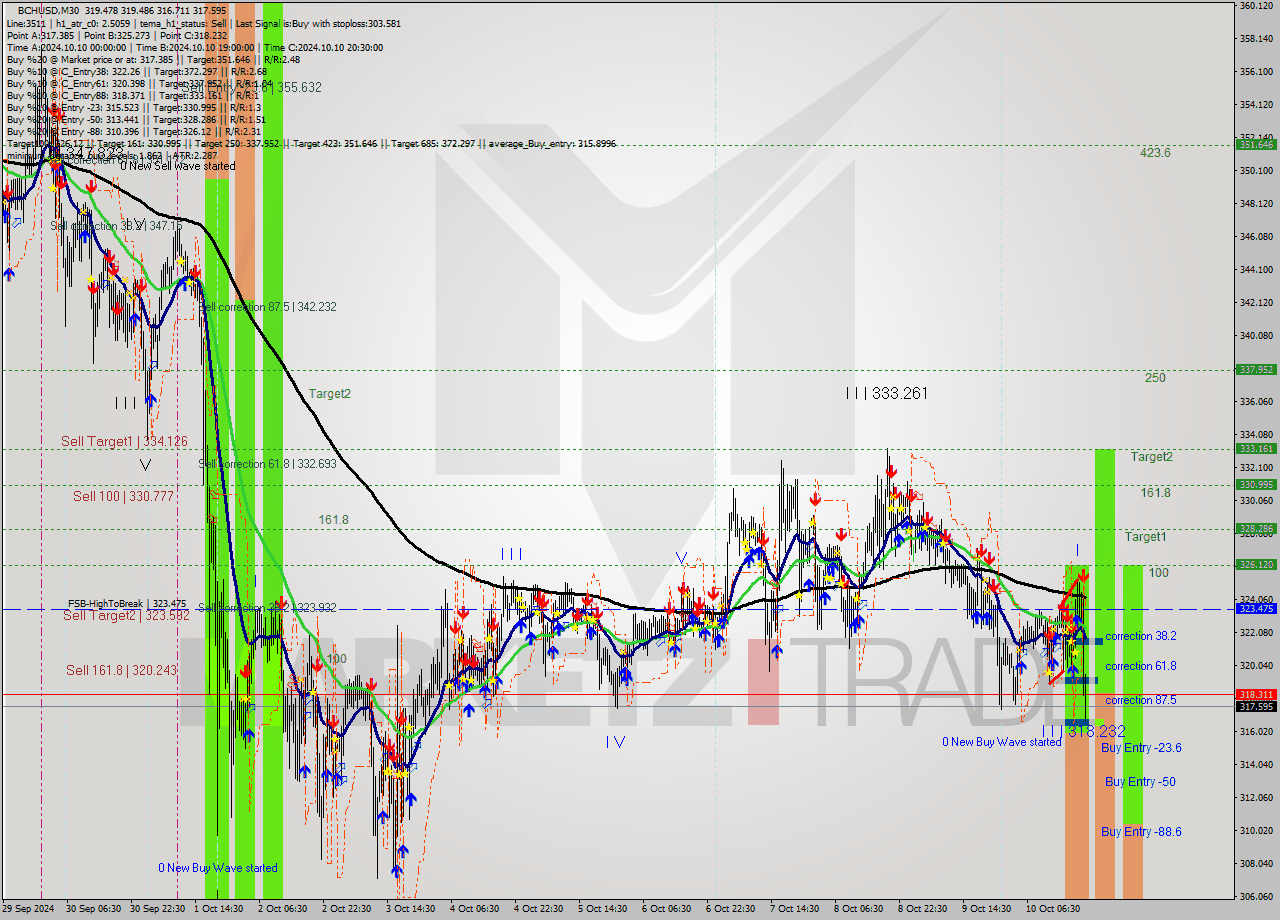The width and height of the screenshot is (1280, 920).
Task: Click the 'Point A:317.385' info line
Action: point(40,35)
